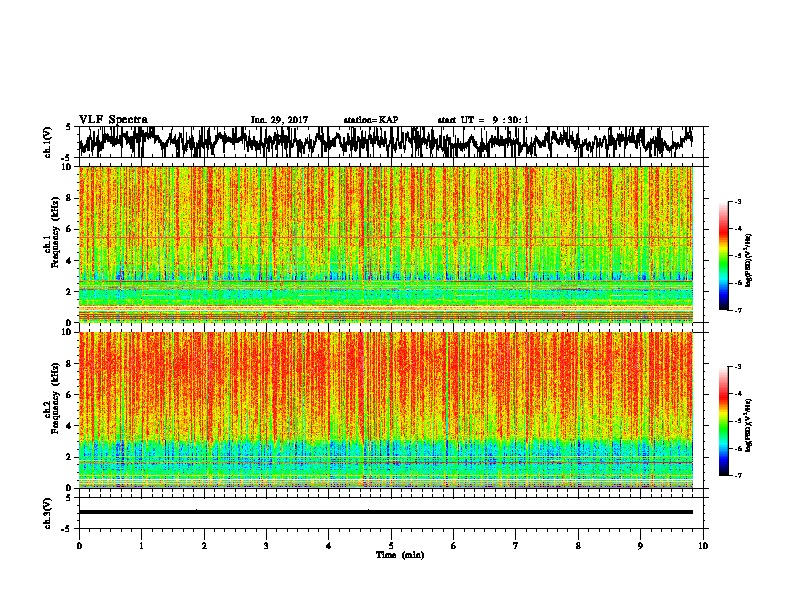Screen dimensions: 792x612
Task: Click the time axis tick label "3"
Action: (x=266, y=546)
